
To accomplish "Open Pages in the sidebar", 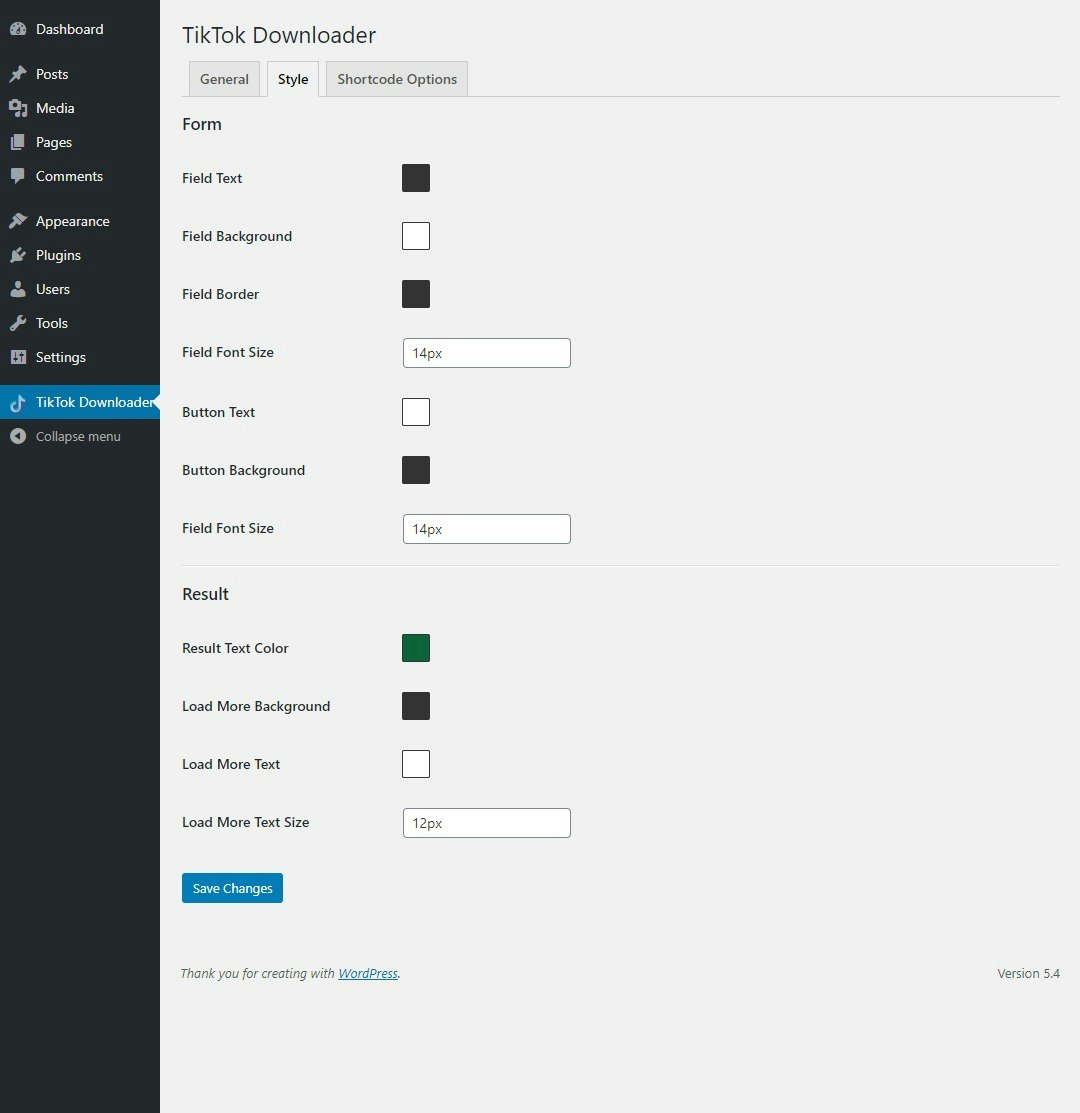I will (x=79, y=142).
